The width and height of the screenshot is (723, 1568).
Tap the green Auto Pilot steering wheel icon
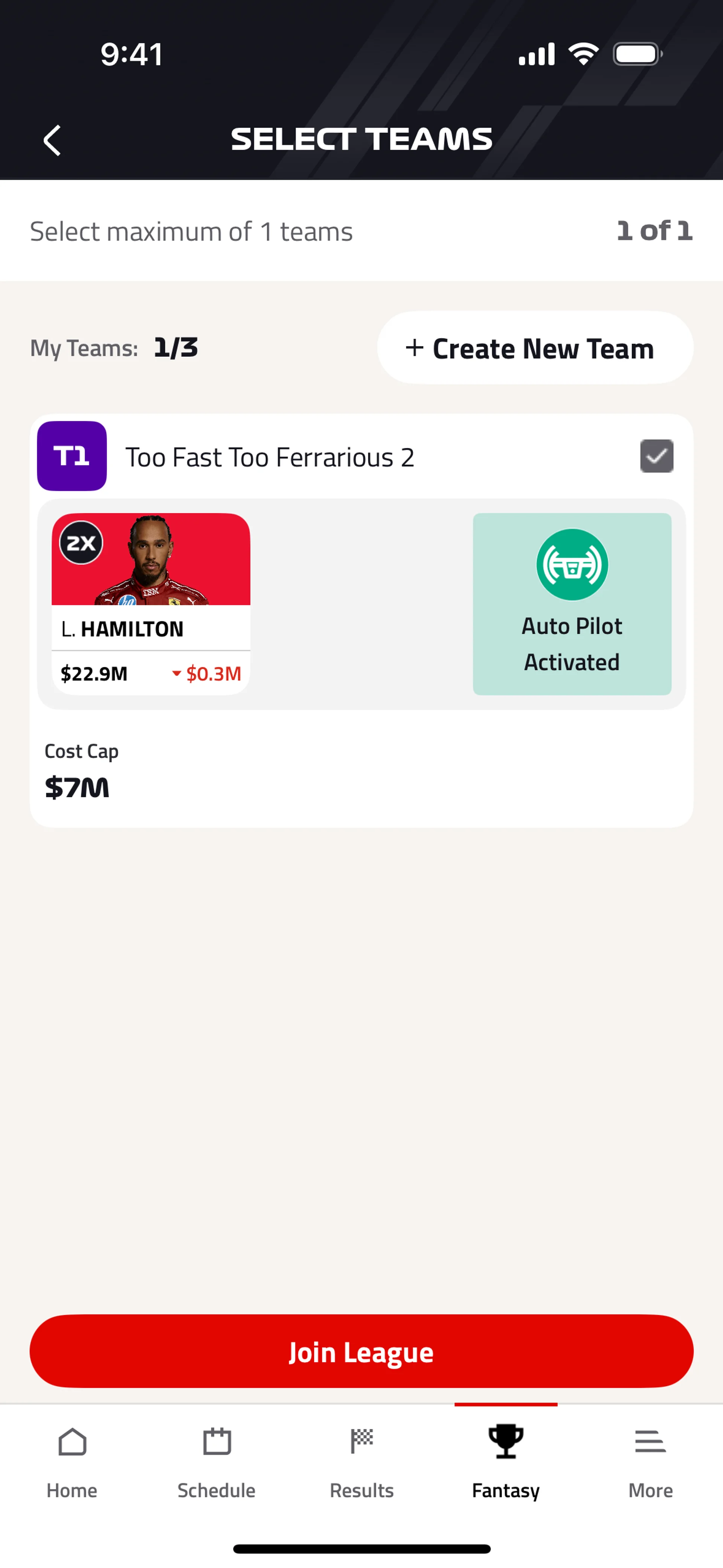coord(572,564)
